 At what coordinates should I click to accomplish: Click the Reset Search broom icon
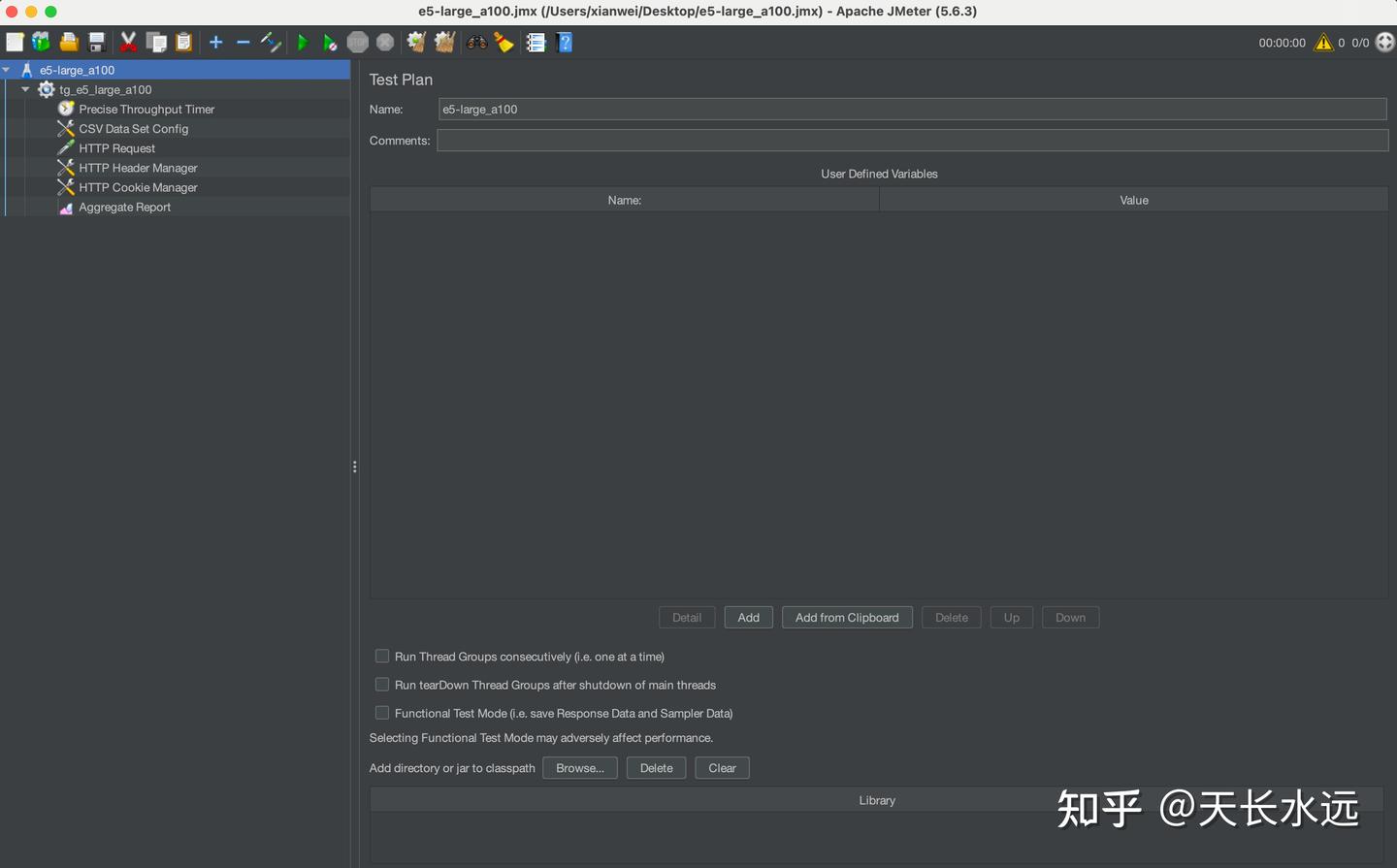pos(504,42)
